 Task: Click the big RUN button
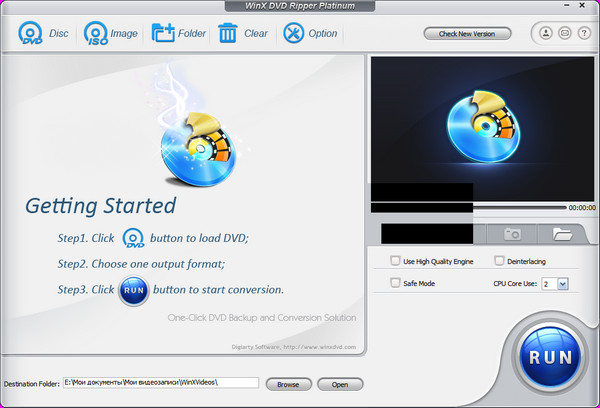pyautogui.click(x=550, y=357)
